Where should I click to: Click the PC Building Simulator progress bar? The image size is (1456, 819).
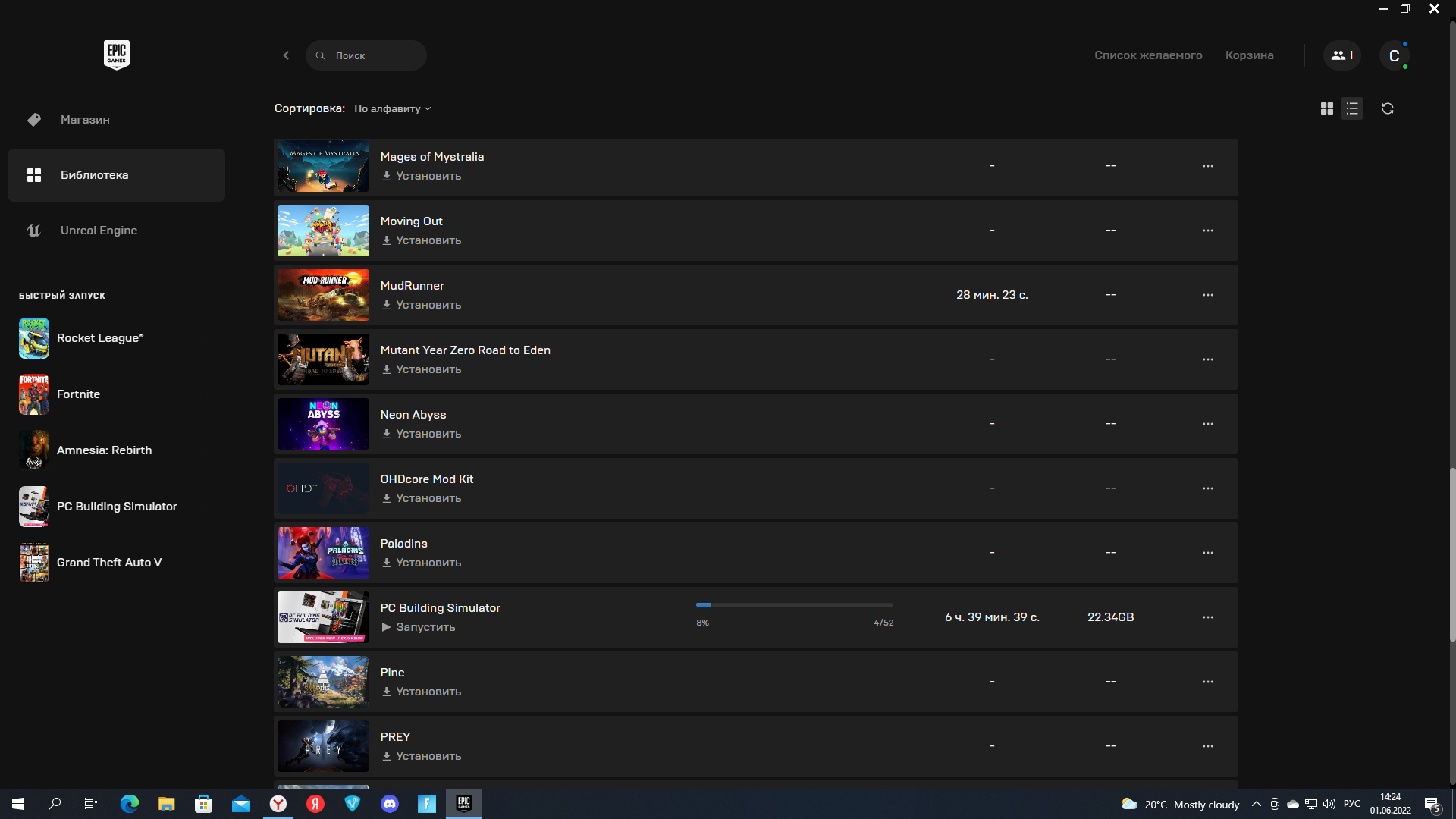tap(795, 605)
